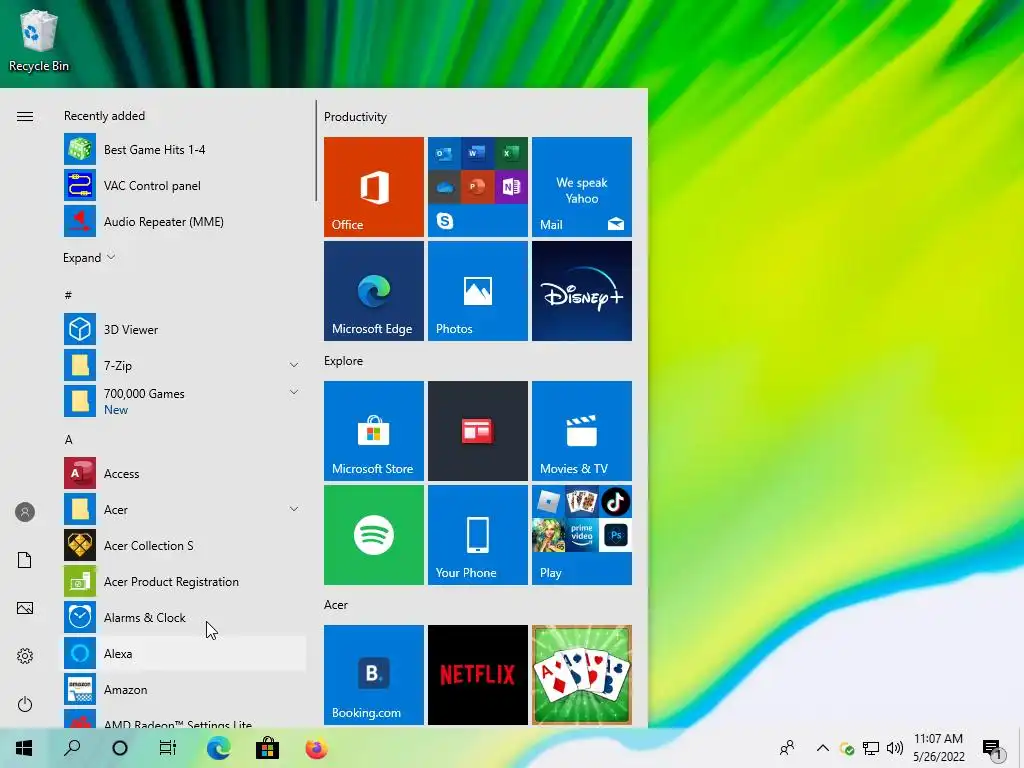Image resolution: width=1024 pixels, height=768 pixels.
Task: Open the Play tile folder
Action: [x=581, y=535]
